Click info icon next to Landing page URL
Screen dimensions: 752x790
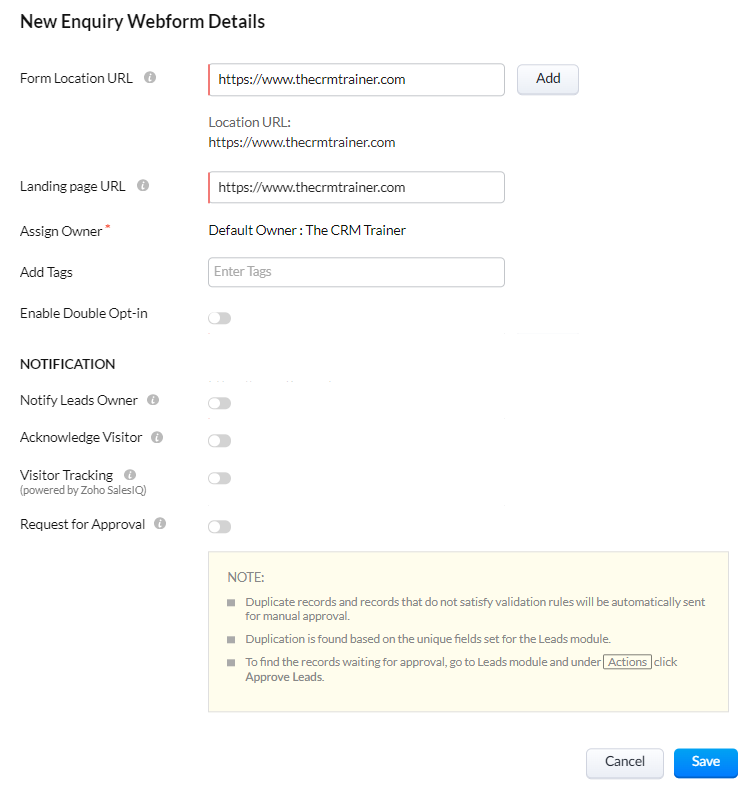143,186
